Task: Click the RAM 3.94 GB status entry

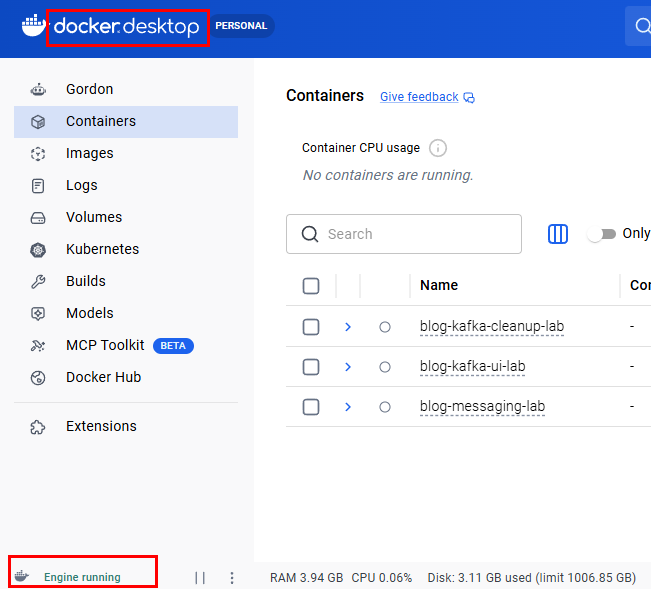Action: [306, 578]
